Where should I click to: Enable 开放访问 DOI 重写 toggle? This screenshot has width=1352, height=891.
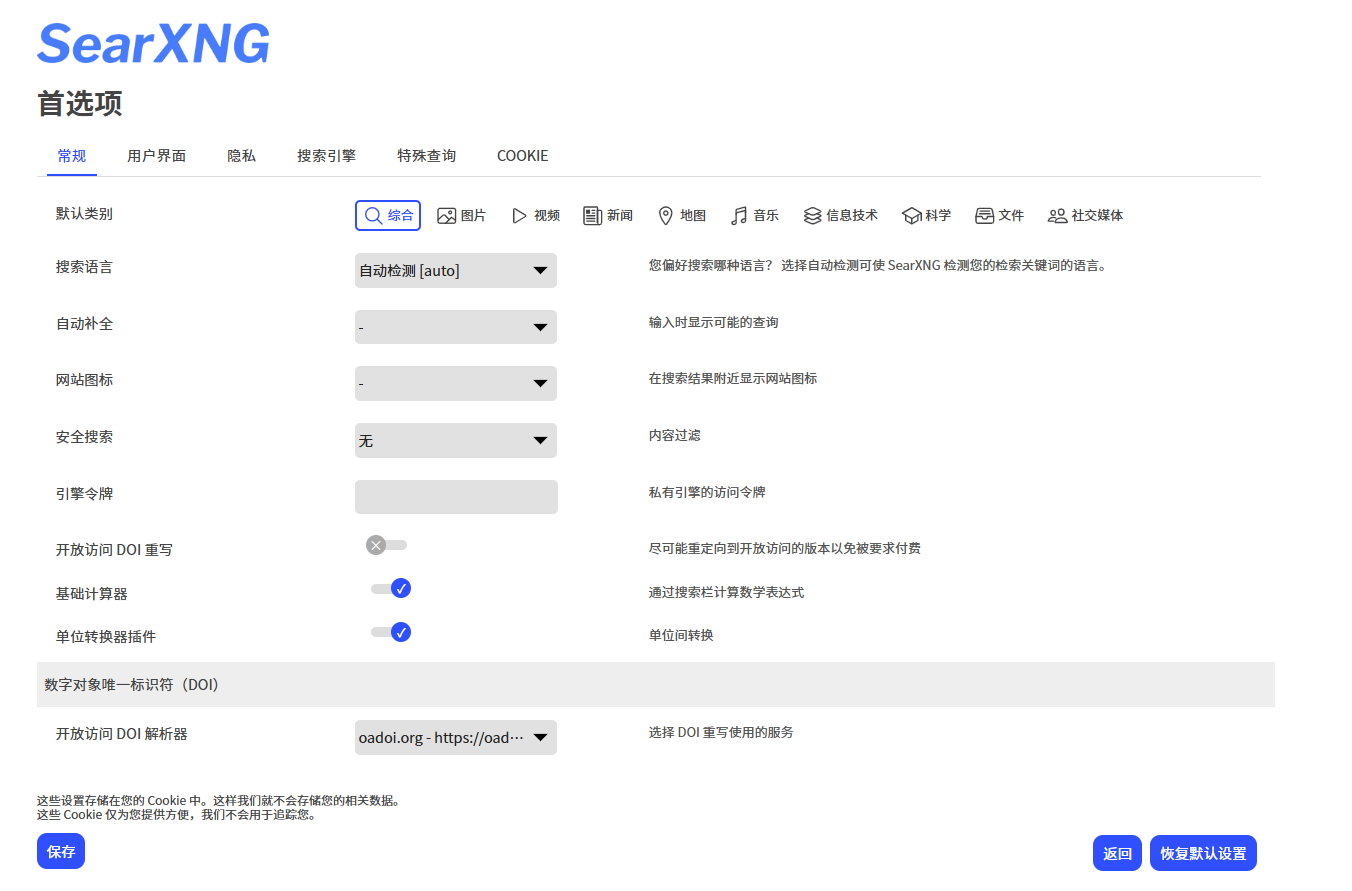pos(387,544)
